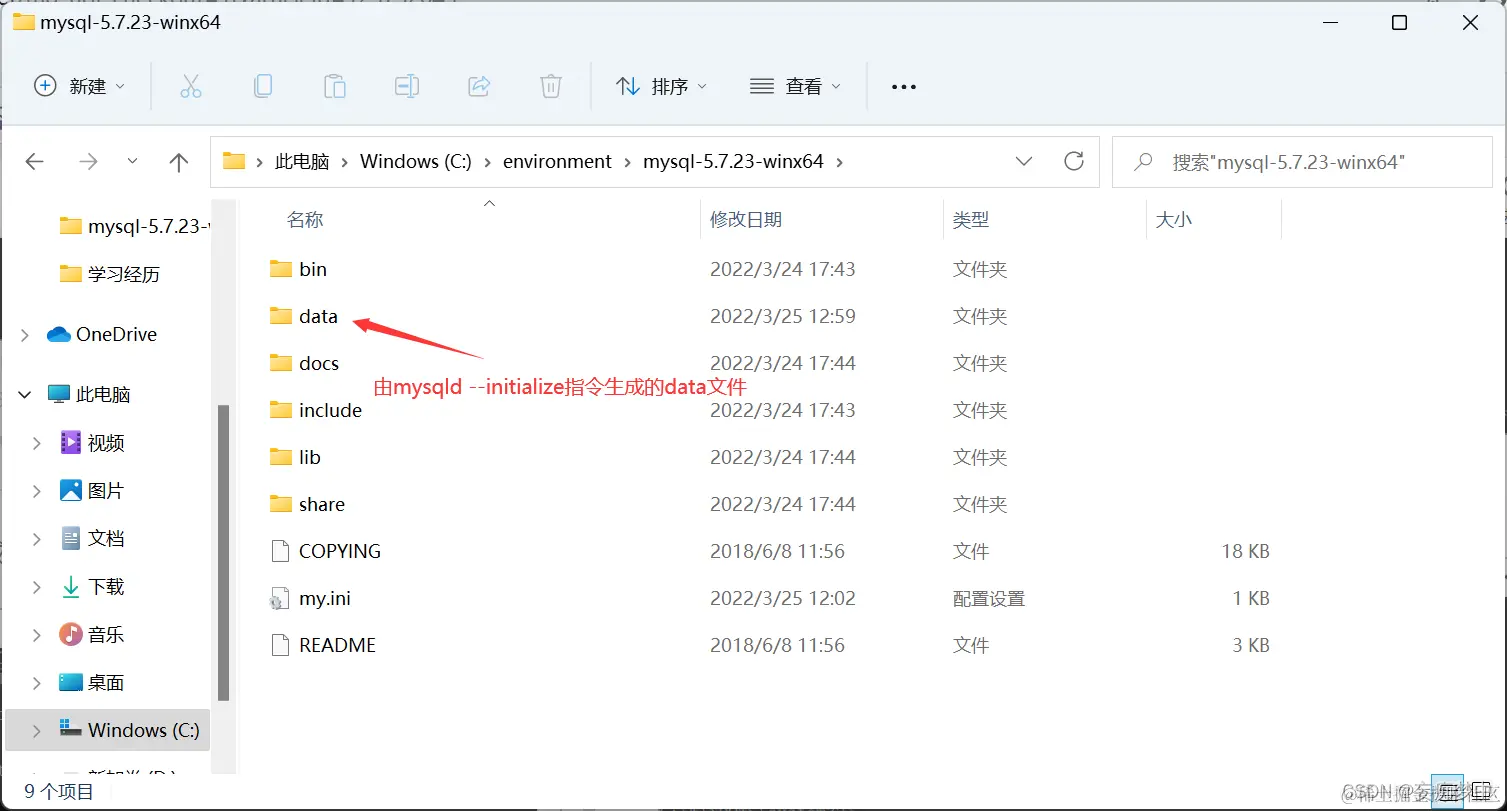Viewport: 1507px width, 811px height.
Task: Select the my.ini configuration file icon
Action: coord(280,598)
